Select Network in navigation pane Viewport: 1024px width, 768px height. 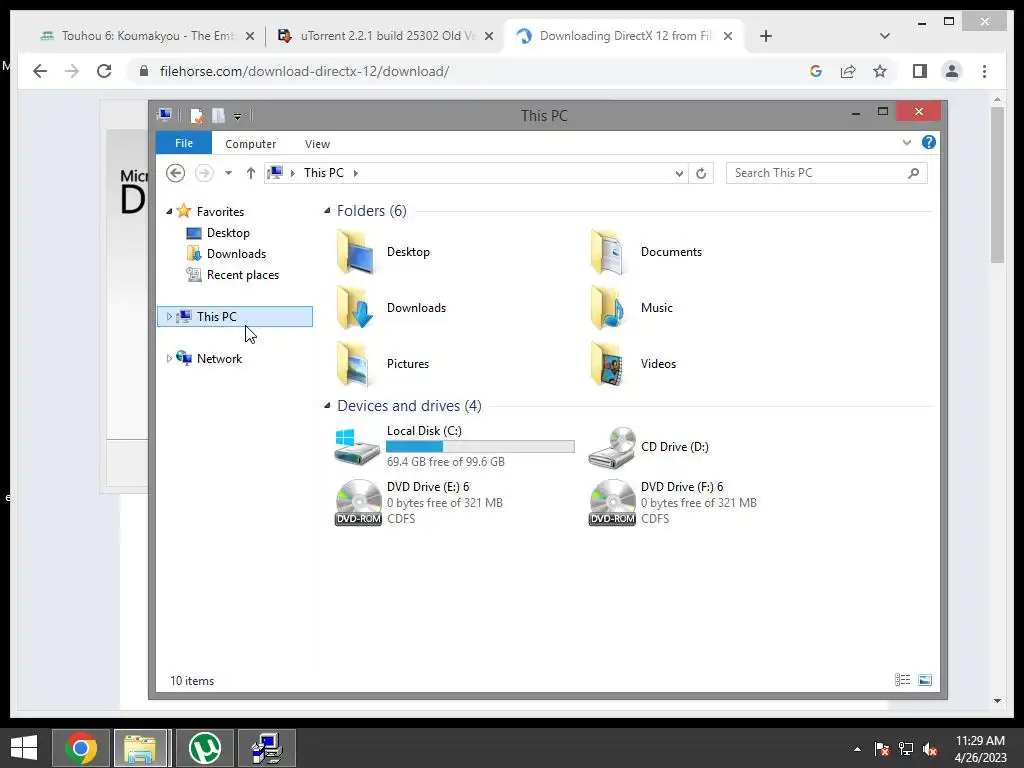point(219,359)
